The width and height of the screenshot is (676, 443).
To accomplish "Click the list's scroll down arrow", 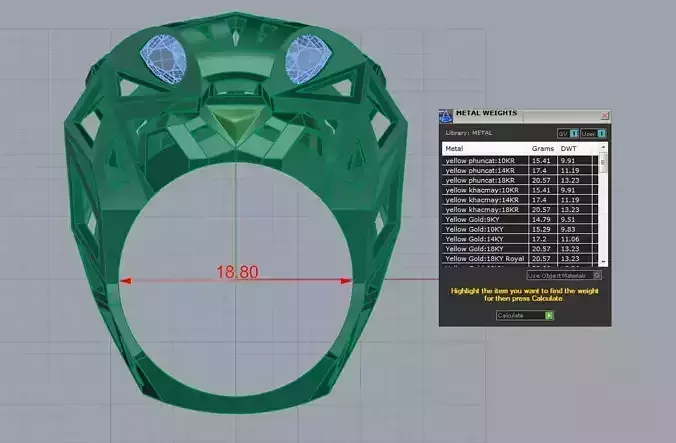I will coord(603,262).
